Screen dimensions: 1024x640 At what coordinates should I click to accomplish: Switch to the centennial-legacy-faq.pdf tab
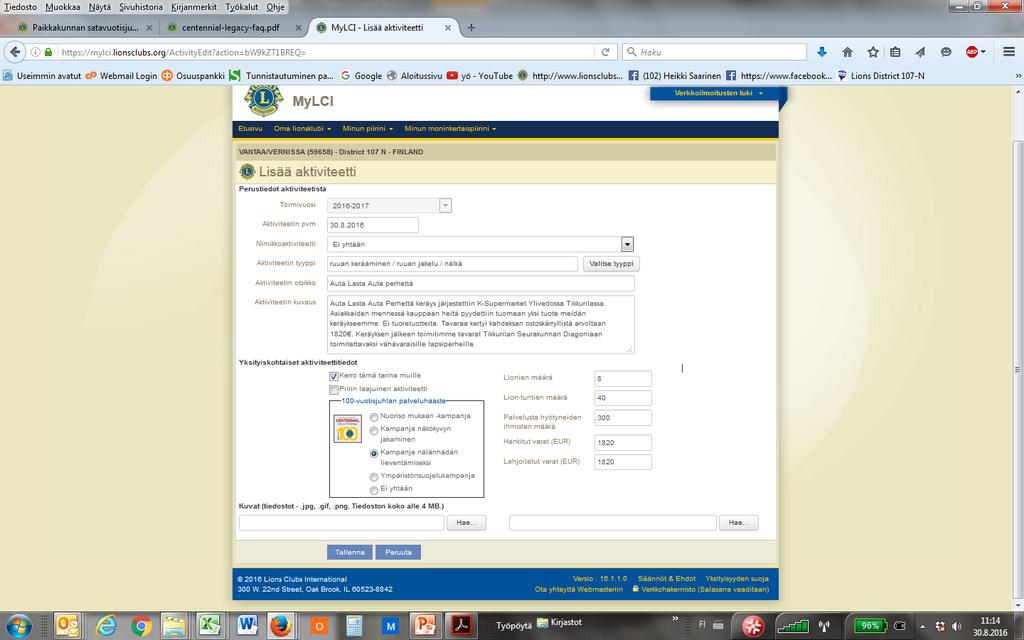pos(232,27)
